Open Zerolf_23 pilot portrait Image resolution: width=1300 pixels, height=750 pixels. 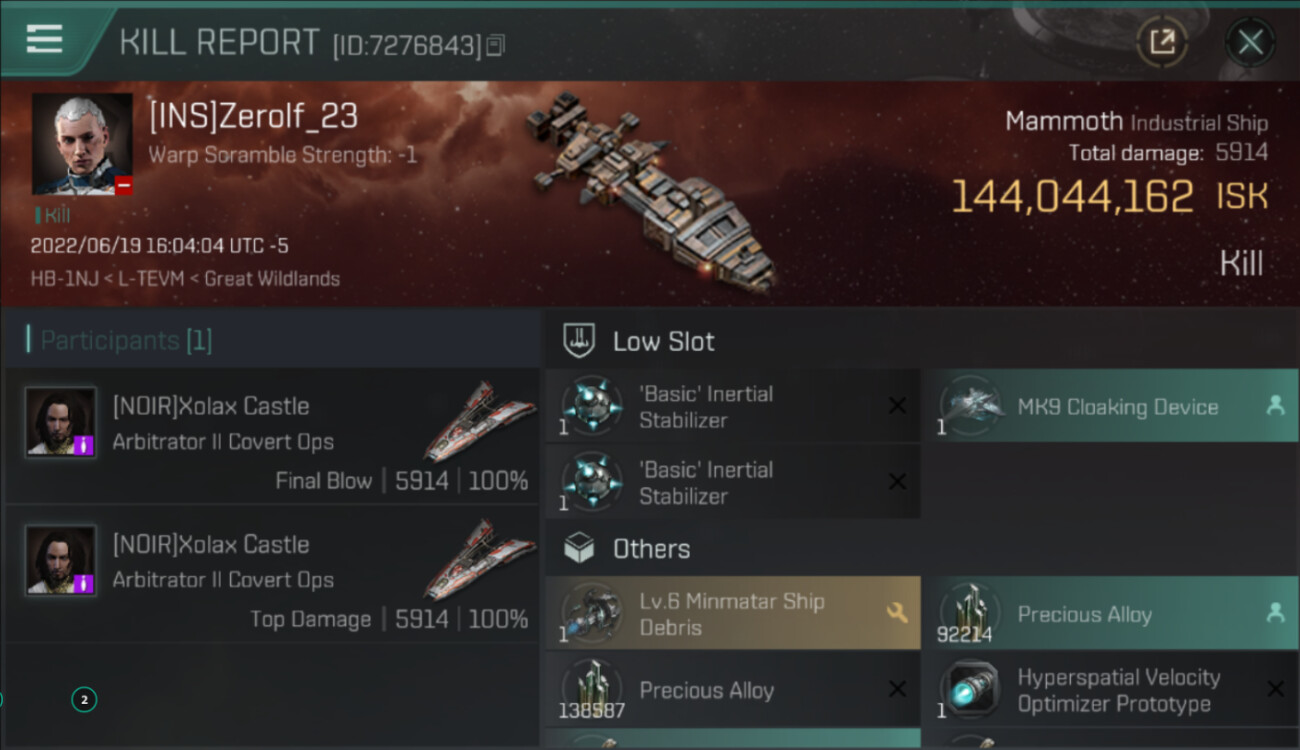tap(82, 144)
